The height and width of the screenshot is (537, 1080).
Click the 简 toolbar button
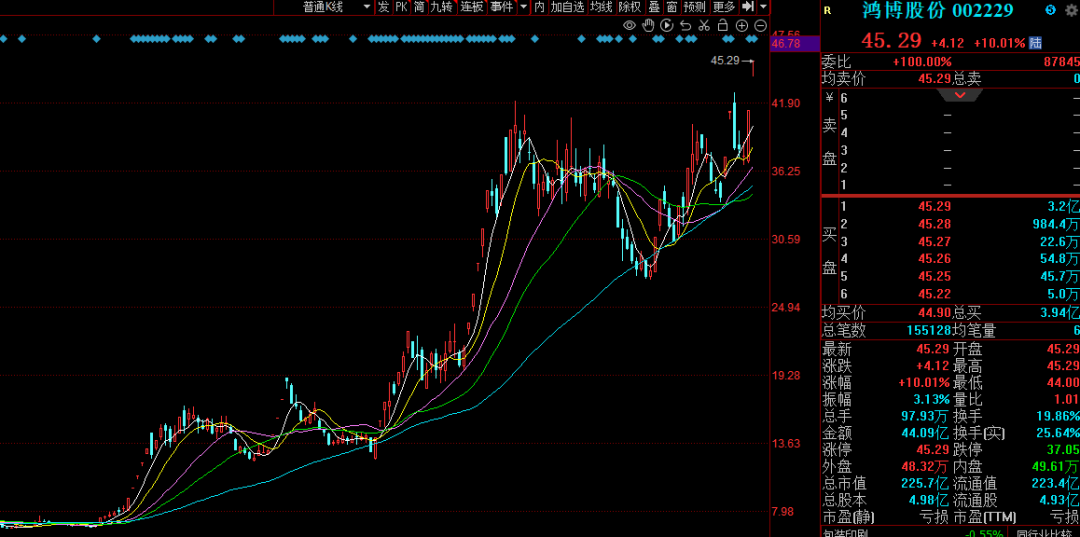pyautogui.click(x=419, y=7)
